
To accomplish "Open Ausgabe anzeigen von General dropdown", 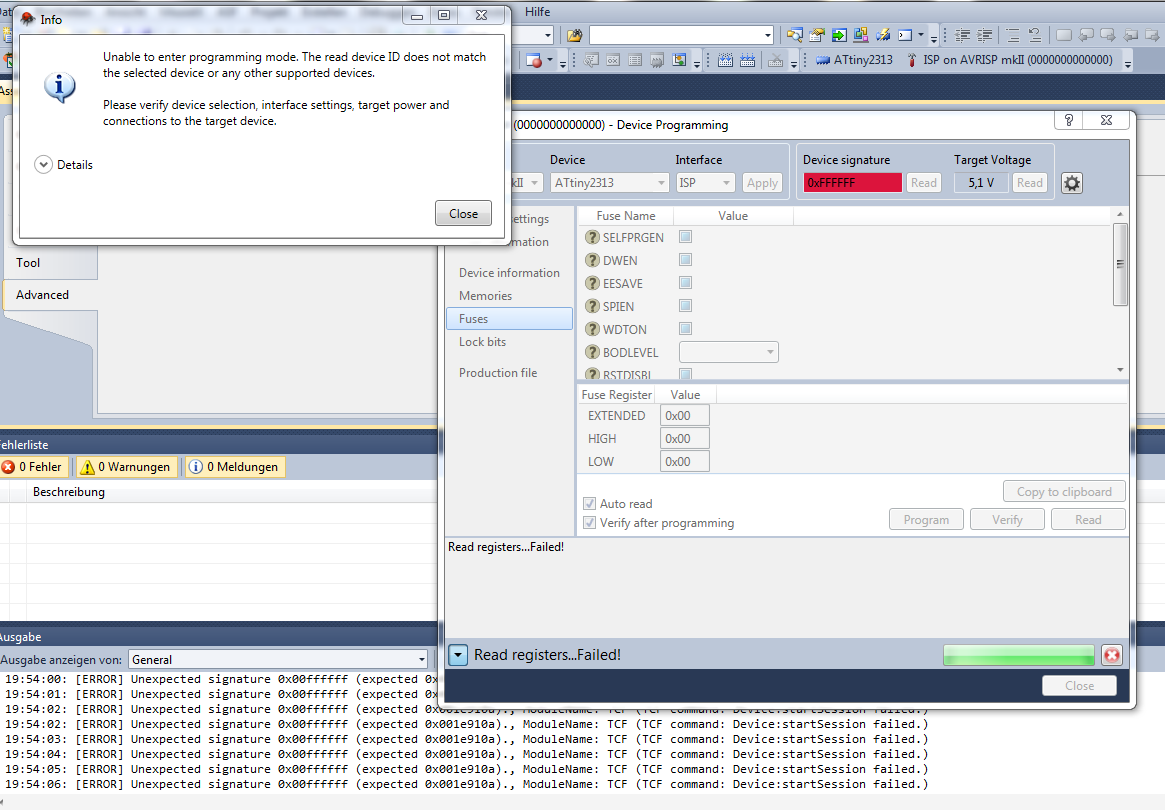I will click(x=278, y=659).
